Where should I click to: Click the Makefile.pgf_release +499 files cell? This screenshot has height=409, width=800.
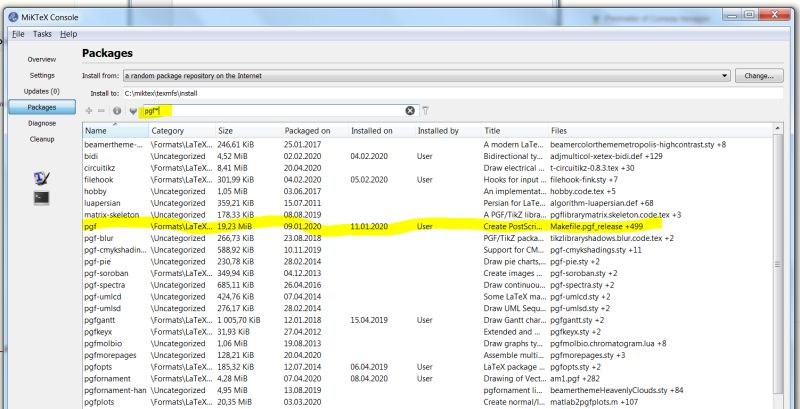tap(596, 226)
